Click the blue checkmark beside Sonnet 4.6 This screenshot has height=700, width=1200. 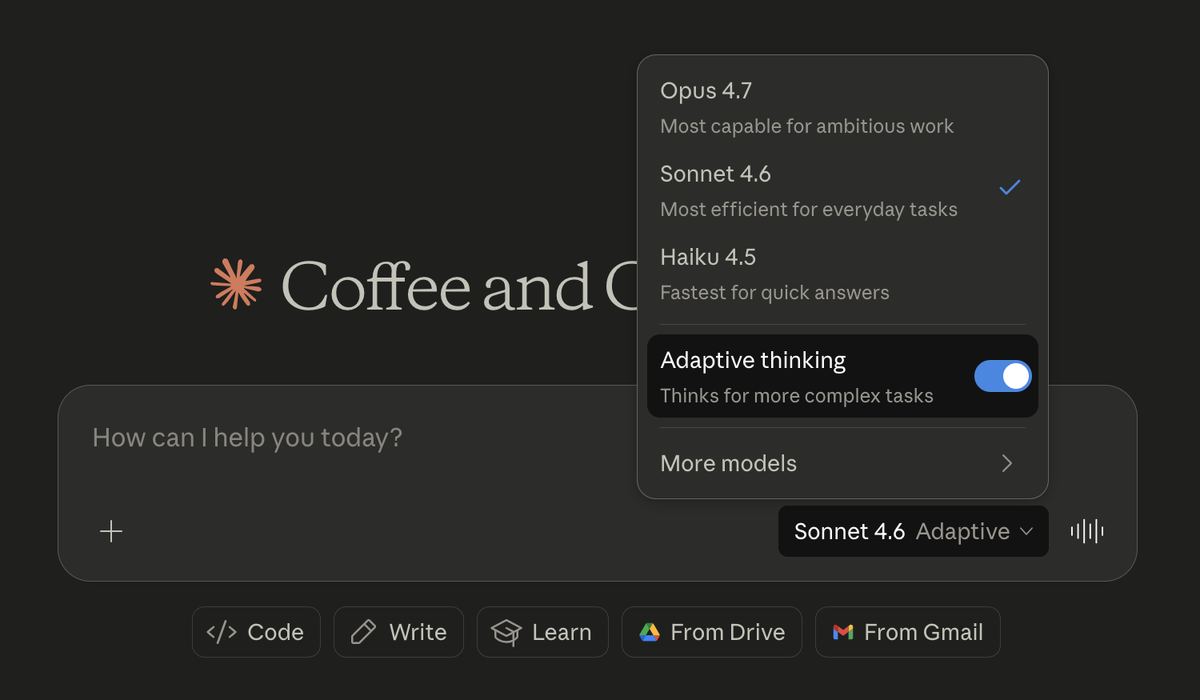[1010, 187]
